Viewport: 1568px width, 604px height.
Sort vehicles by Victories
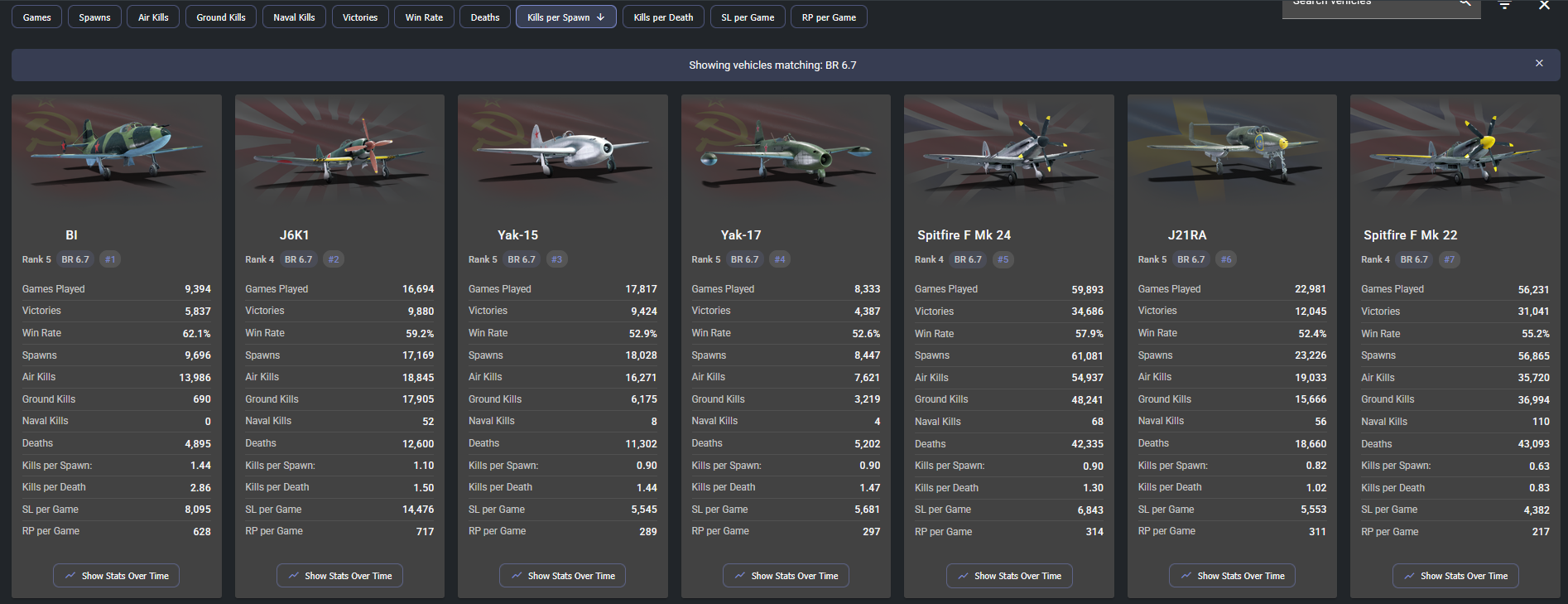coord(360,17)
